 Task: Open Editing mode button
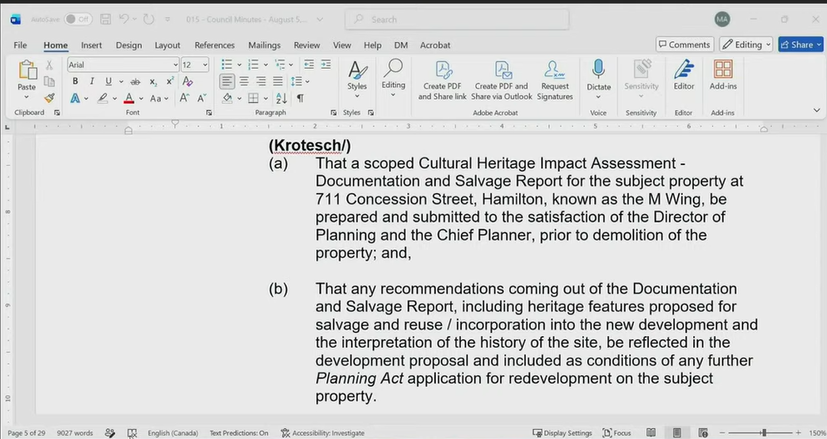746,44
